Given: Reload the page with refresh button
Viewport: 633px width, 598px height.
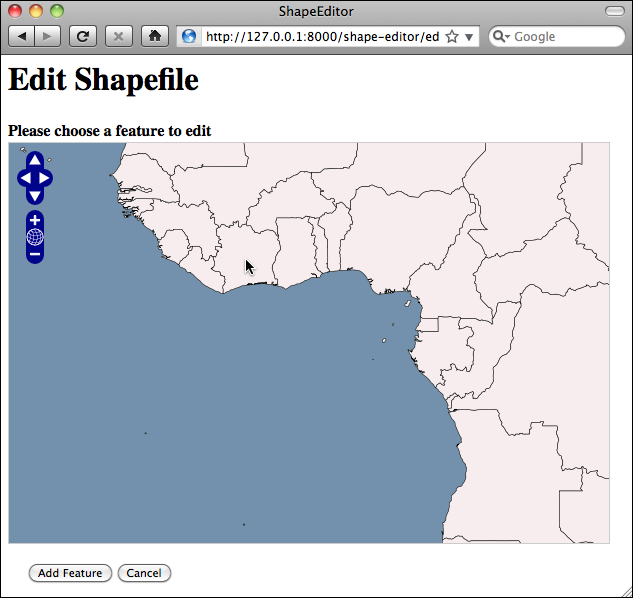Looking at the screenshot, I should [x=83, y=37].
